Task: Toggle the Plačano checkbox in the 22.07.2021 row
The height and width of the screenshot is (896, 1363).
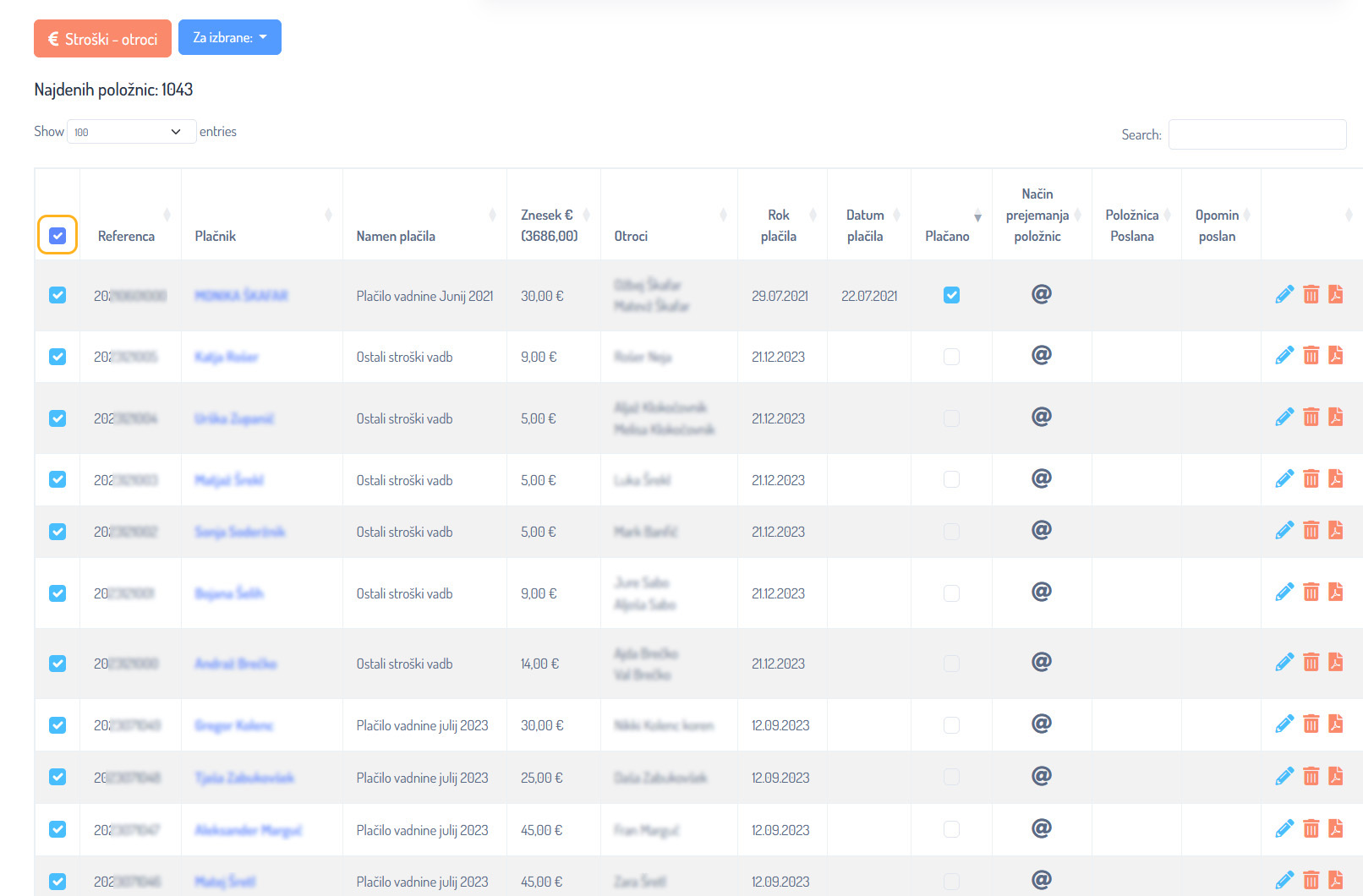Action: (951, 295)
